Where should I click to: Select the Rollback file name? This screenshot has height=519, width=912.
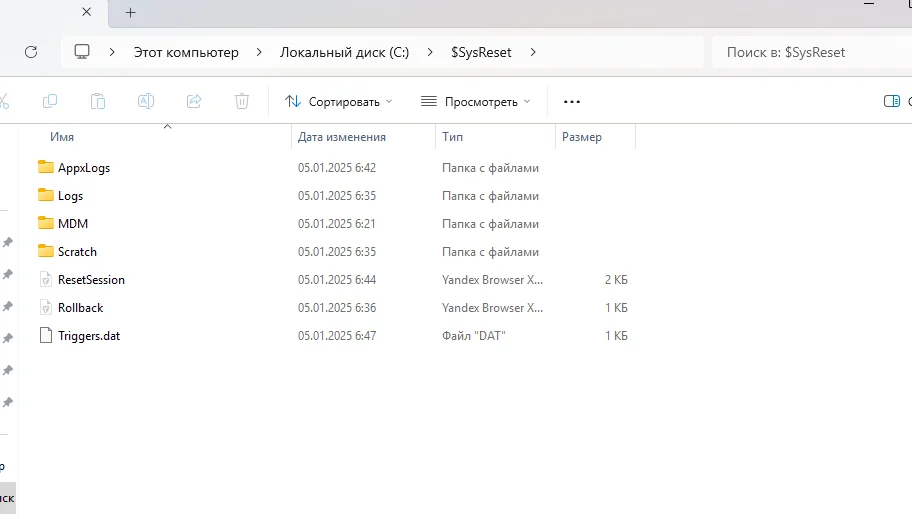coord(80,307)
